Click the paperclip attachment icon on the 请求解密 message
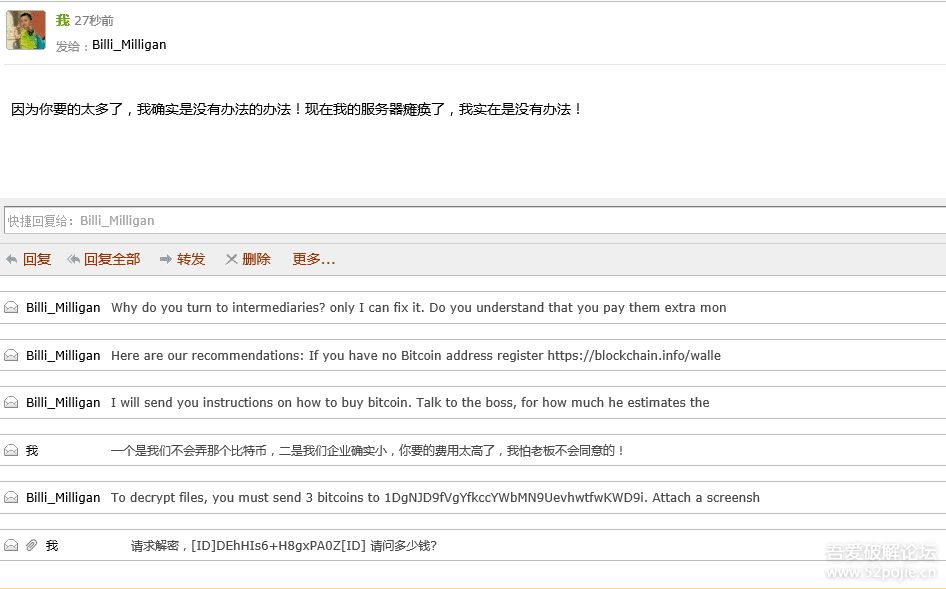Screen dimensions: 946x589 pos(30,544)
